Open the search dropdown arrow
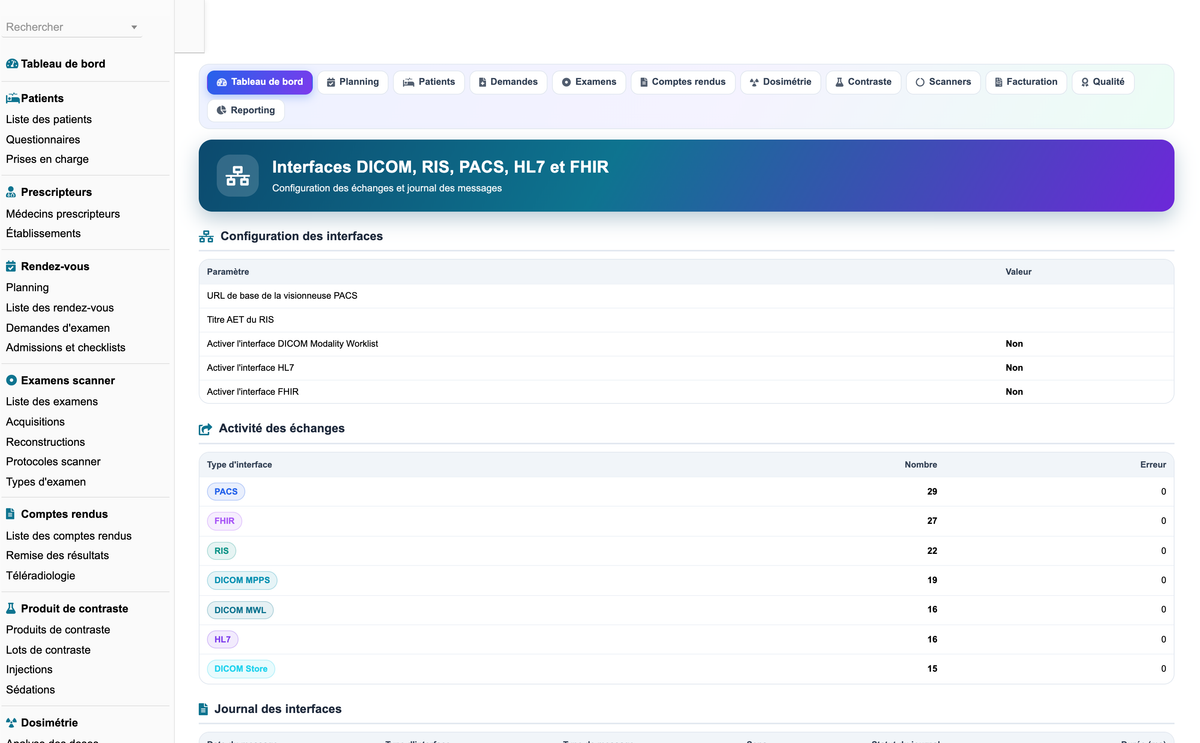This screenshot has width=1200, height=743. coord(134,28)
